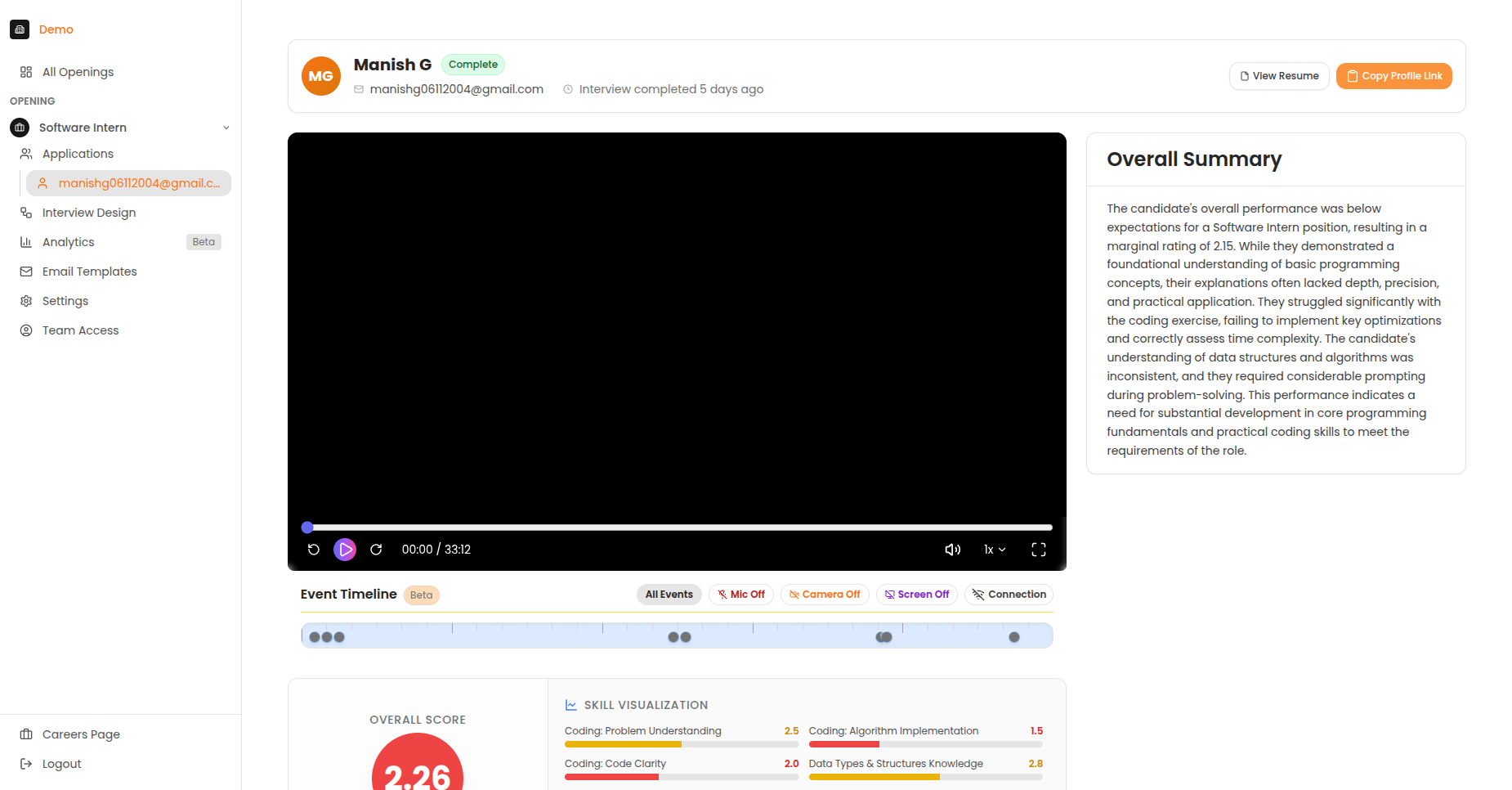Viewport: 1512px width, 790px height.
Task: Play the interview video recording
Action: tap(345, 550)
